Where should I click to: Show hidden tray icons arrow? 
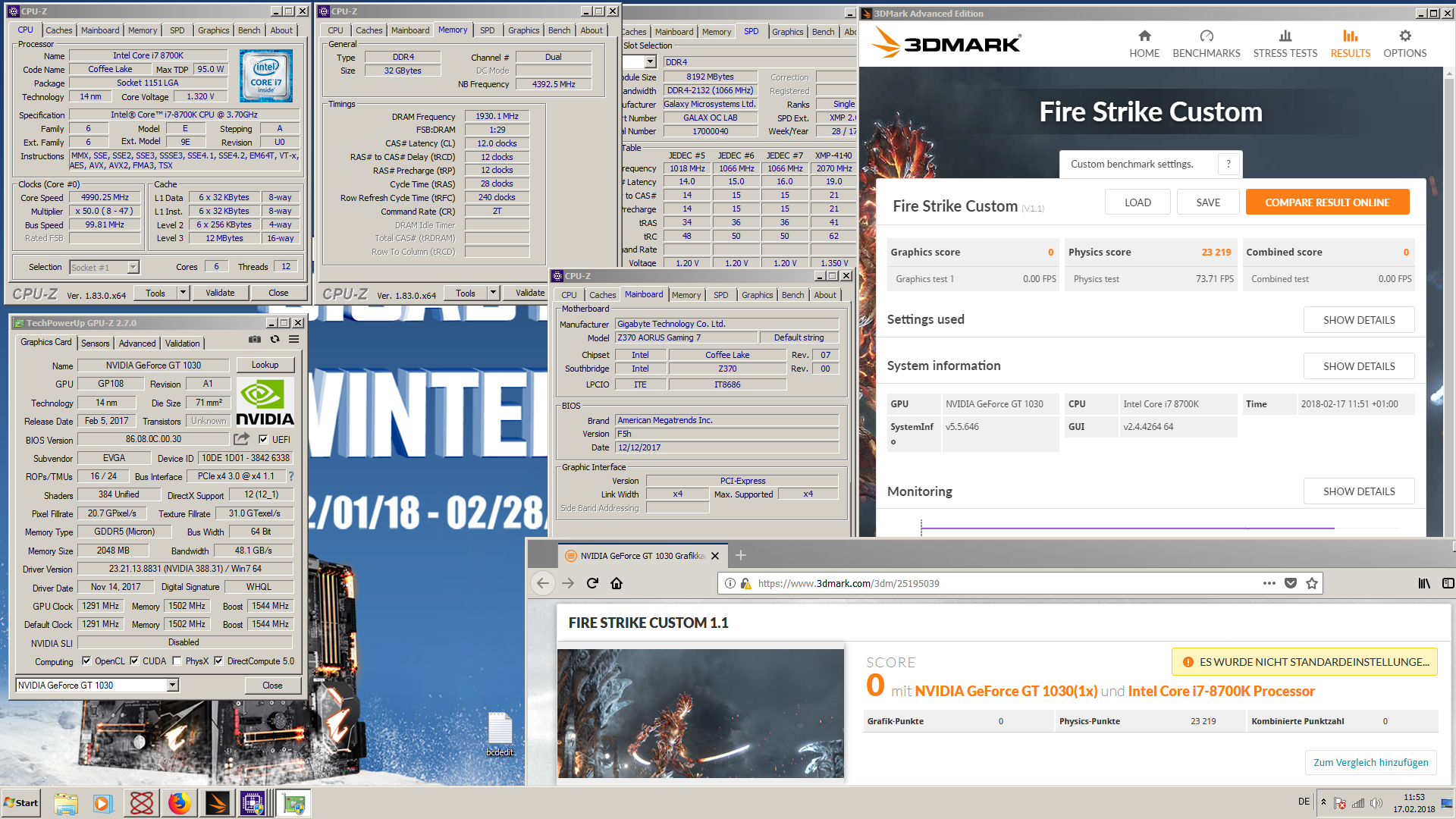click(1323, 802)
